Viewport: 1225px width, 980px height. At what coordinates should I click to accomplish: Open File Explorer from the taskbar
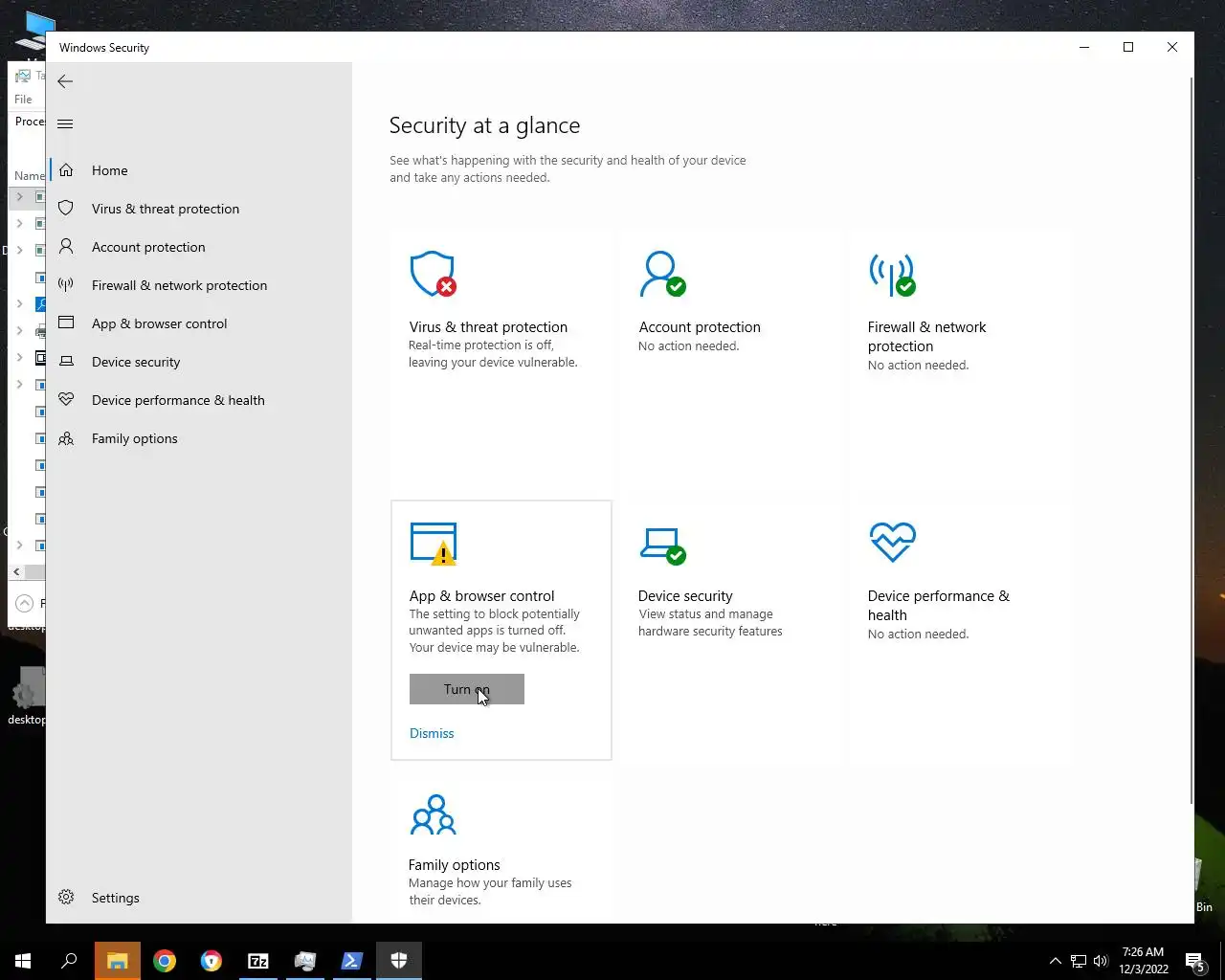[x=118, y=961]
